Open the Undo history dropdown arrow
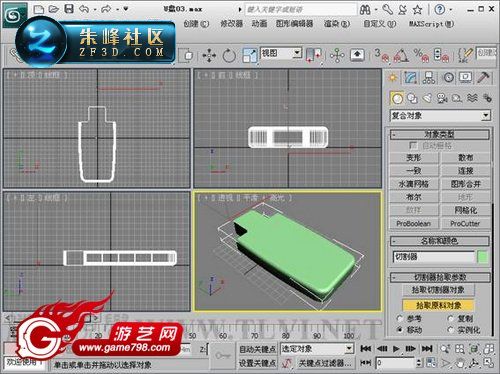Image resolution: width=500 pixels, height=374 pixels. 94,10
